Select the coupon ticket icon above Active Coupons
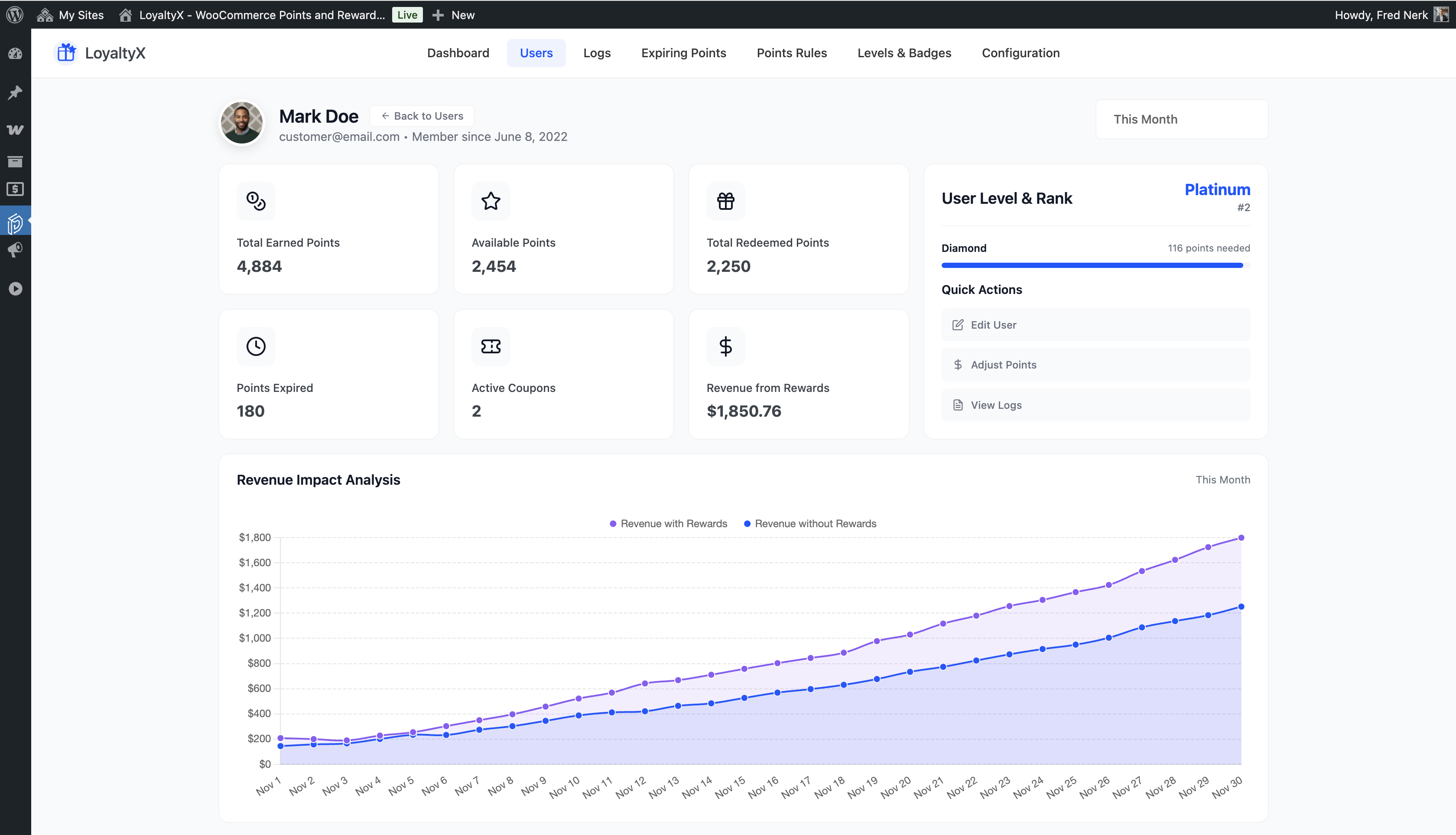The width and height of the screenshot is (1456, 835). 491,346
